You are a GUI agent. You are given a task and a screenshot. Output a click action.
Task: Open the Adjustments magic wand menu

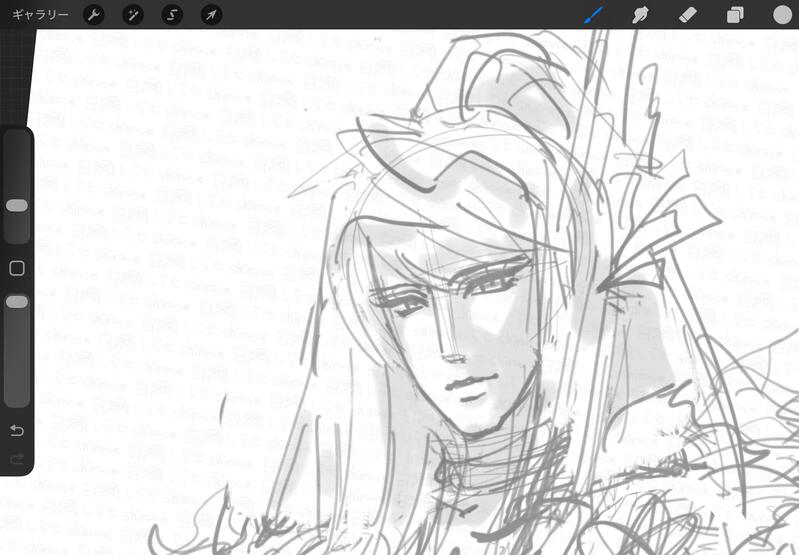pyautogui.click(x=133, y=15)
